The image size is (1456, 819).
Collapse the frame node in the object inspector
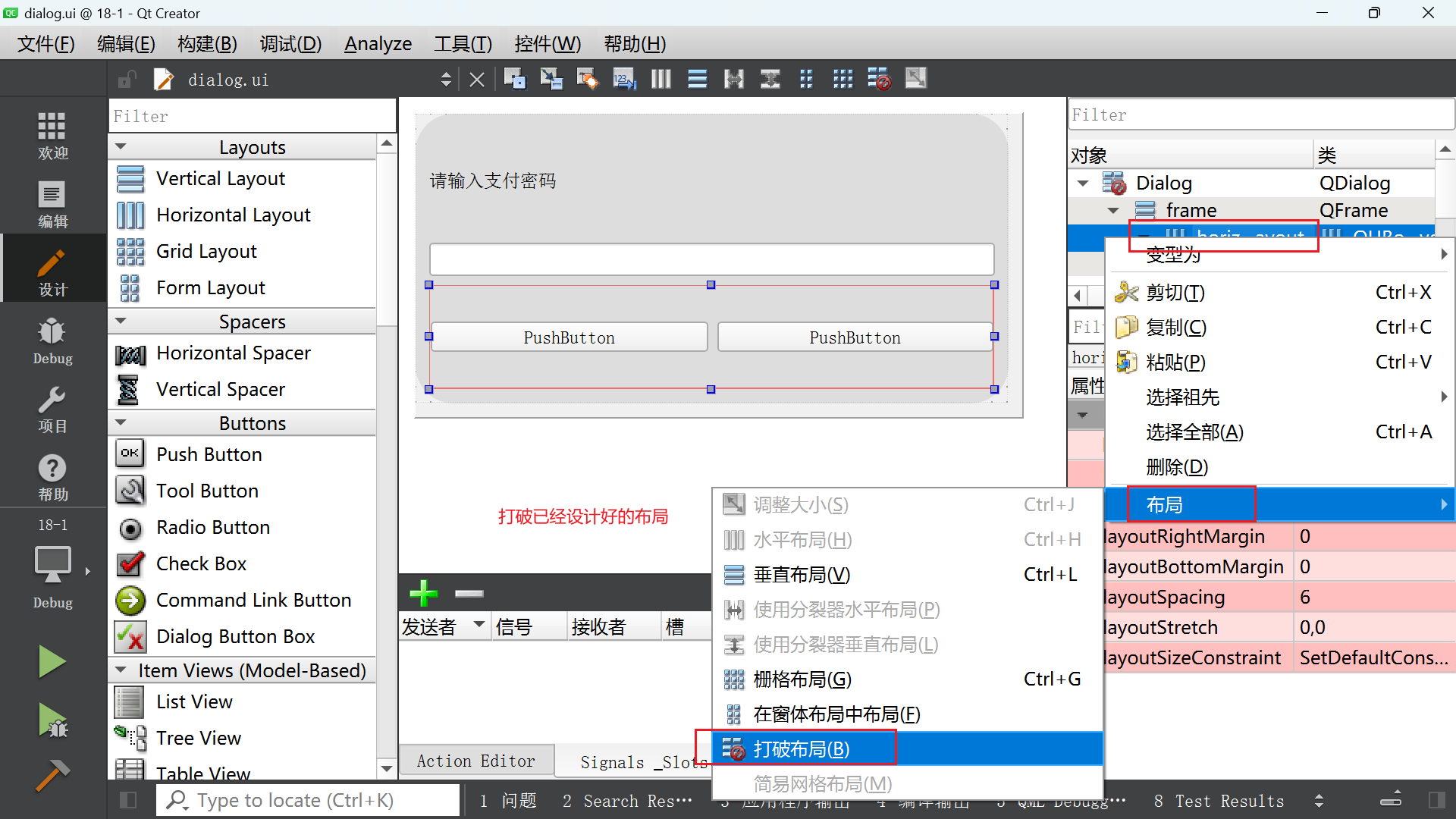click(1113, 210)
